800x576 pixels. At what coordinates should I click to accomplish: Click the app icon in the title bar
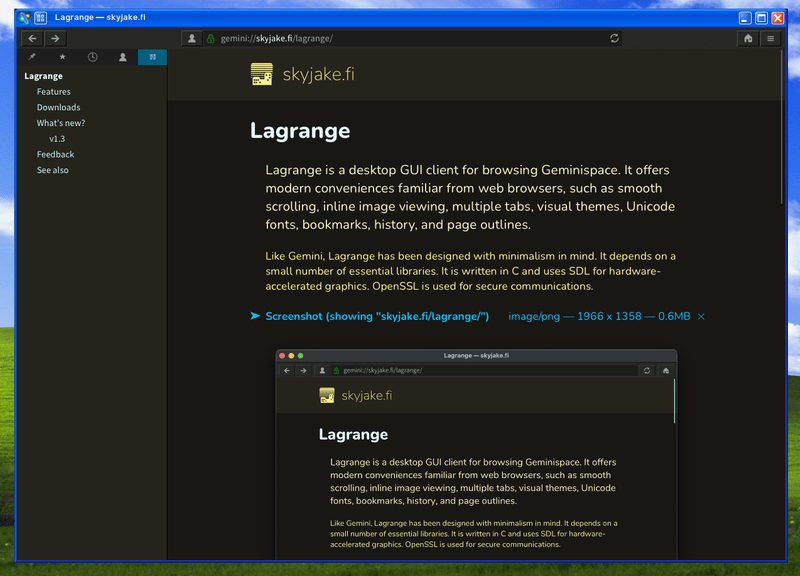[24, 18]
